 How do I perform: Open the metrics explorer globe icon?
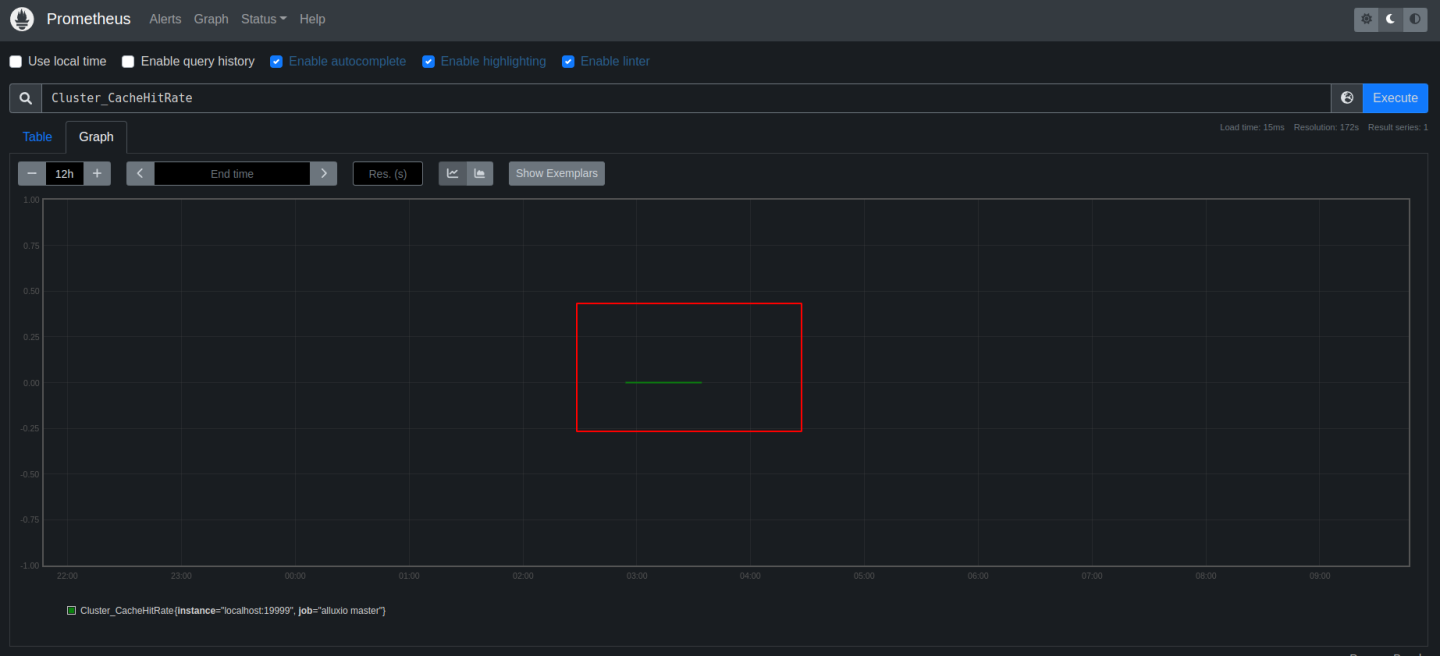pyautogui.click(x=1347, y=98)
